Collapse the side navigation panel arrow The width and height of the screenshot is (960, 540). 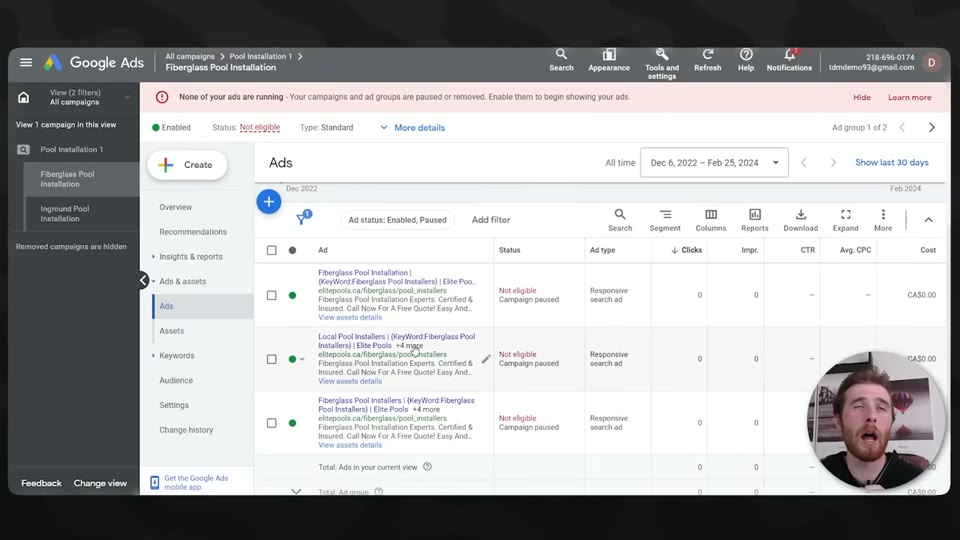pyautogui.click(x=143, y=280)
